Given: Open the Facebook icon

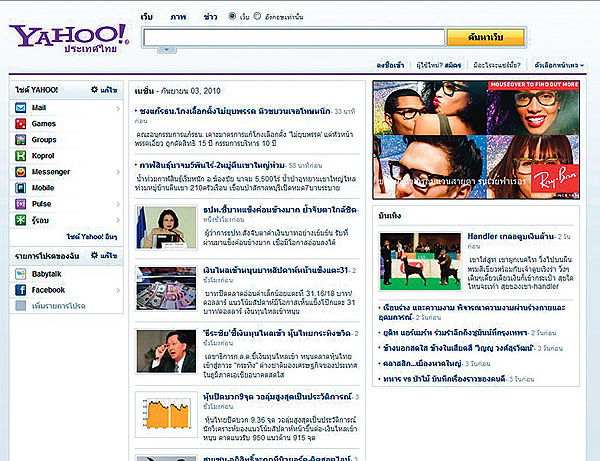Looking at the screenshot, I should tap(20, 290).
